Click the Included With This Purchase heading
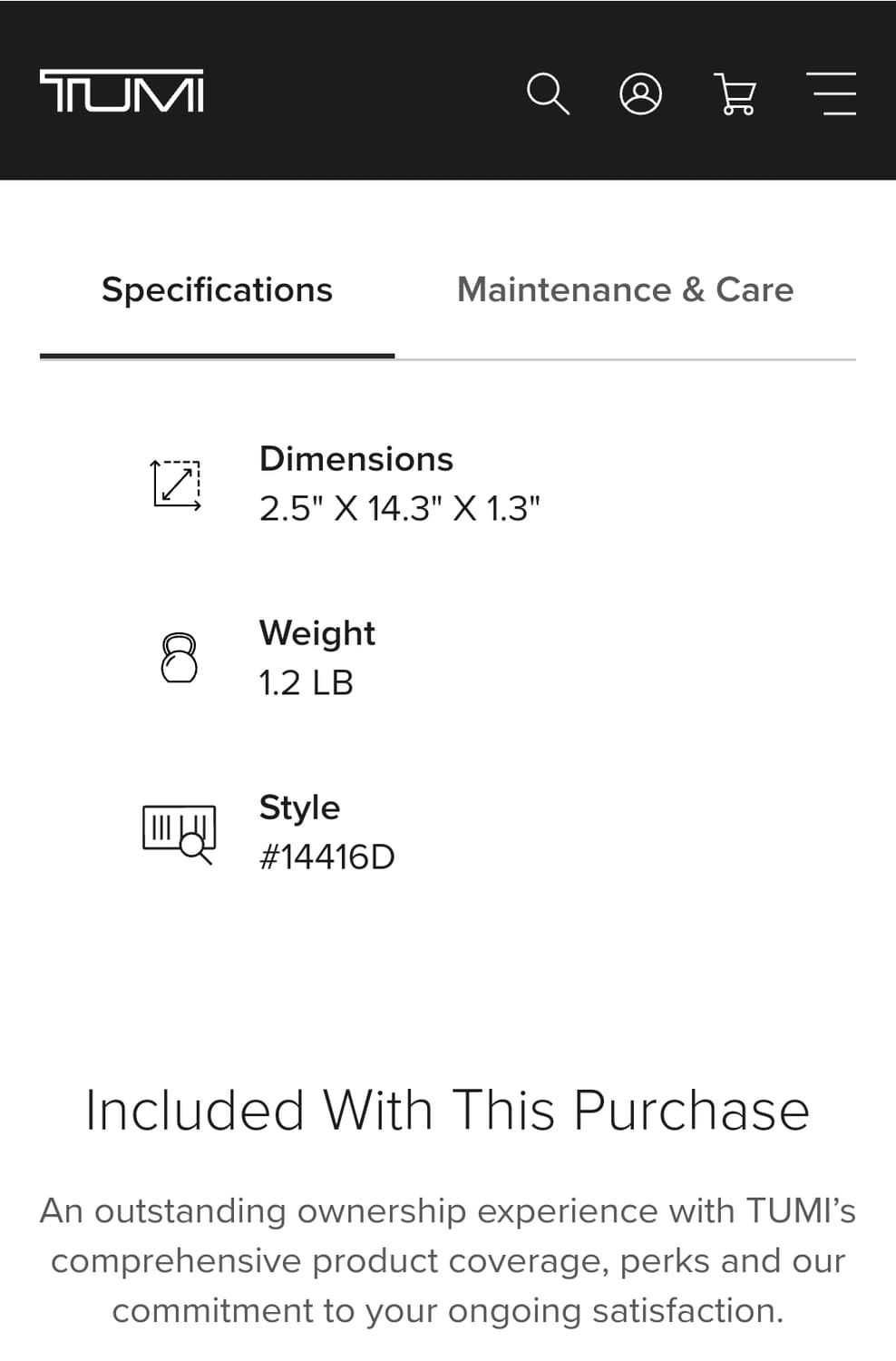This screenshot has width=896, height=1361. pyautogui.click(x=448, y=1110)
